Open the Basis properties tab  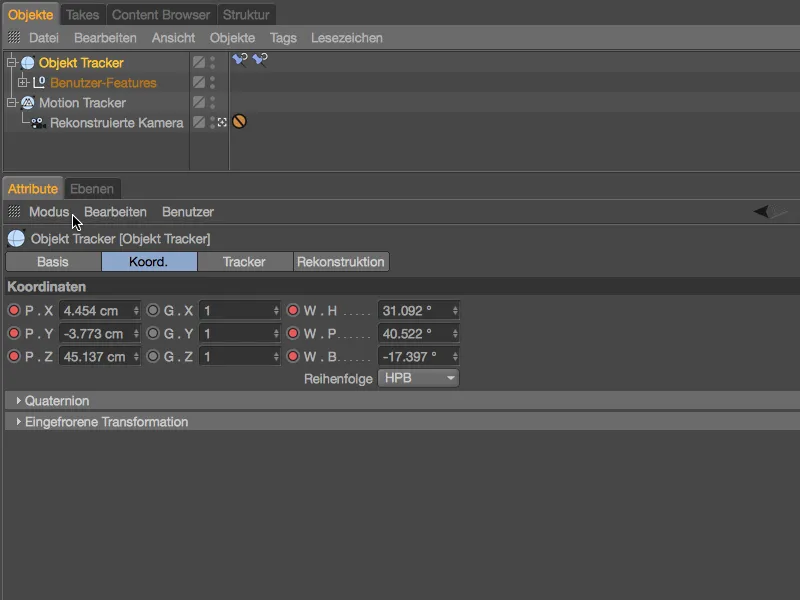tap(53, 262)
